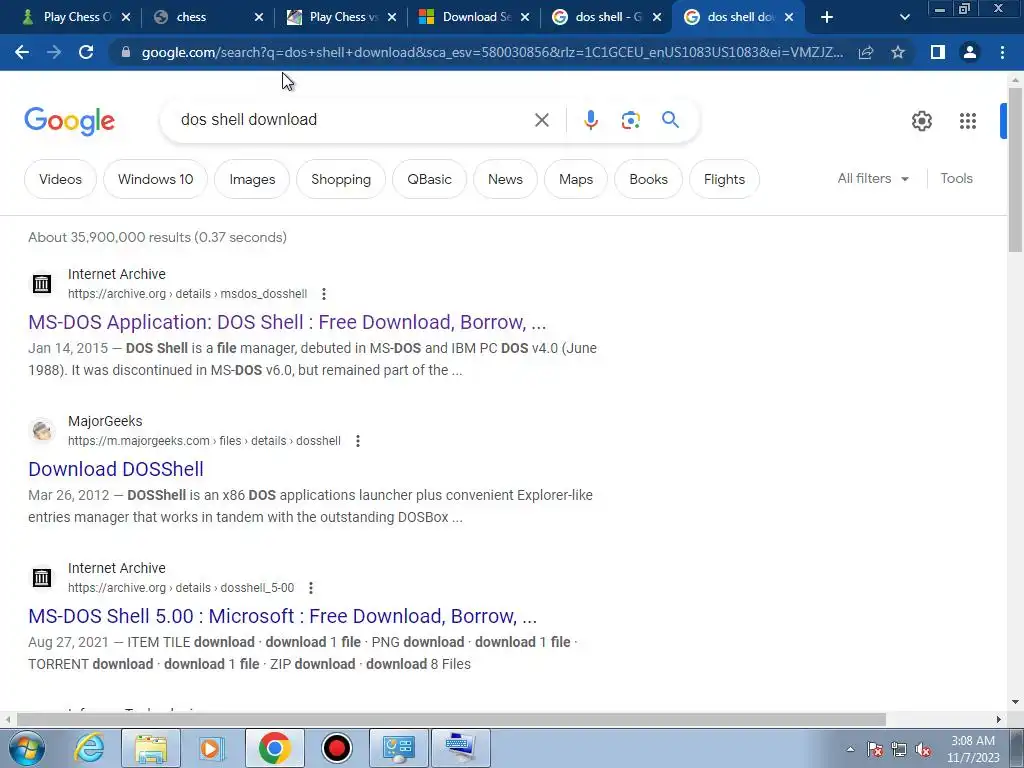This screenshot has width=1024, height=768.
Task: Open Google quick settings gear
Action: click(x=921, y=121)
